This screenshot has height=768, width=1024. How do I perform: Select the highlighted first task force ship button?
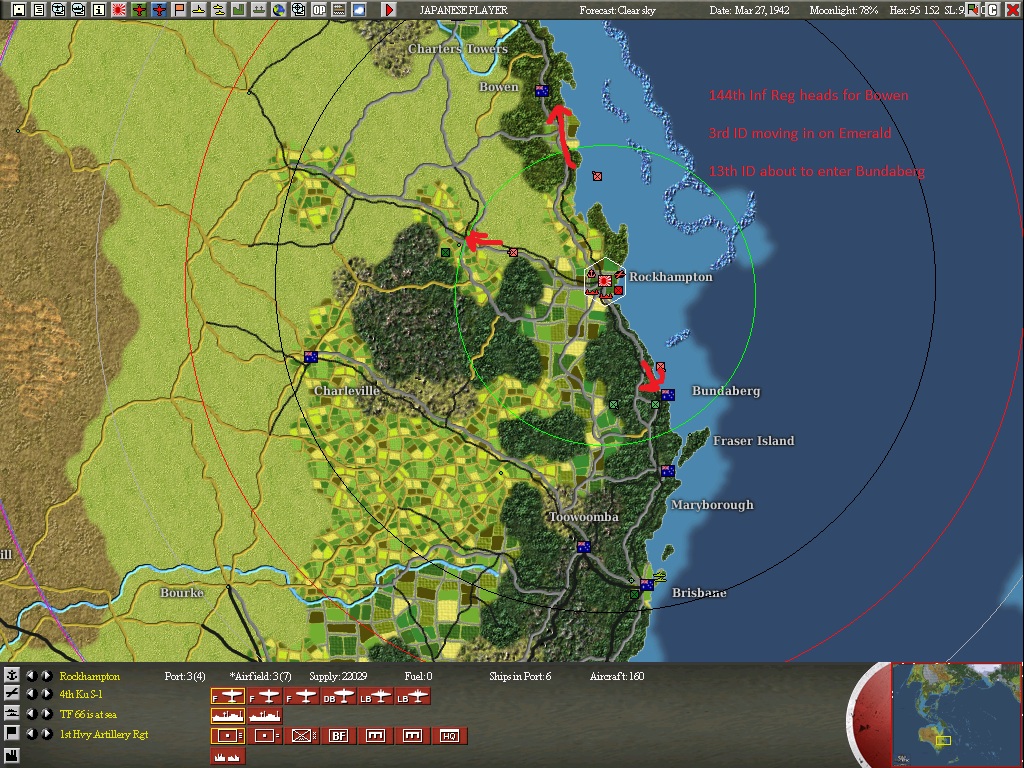(228, 716)
